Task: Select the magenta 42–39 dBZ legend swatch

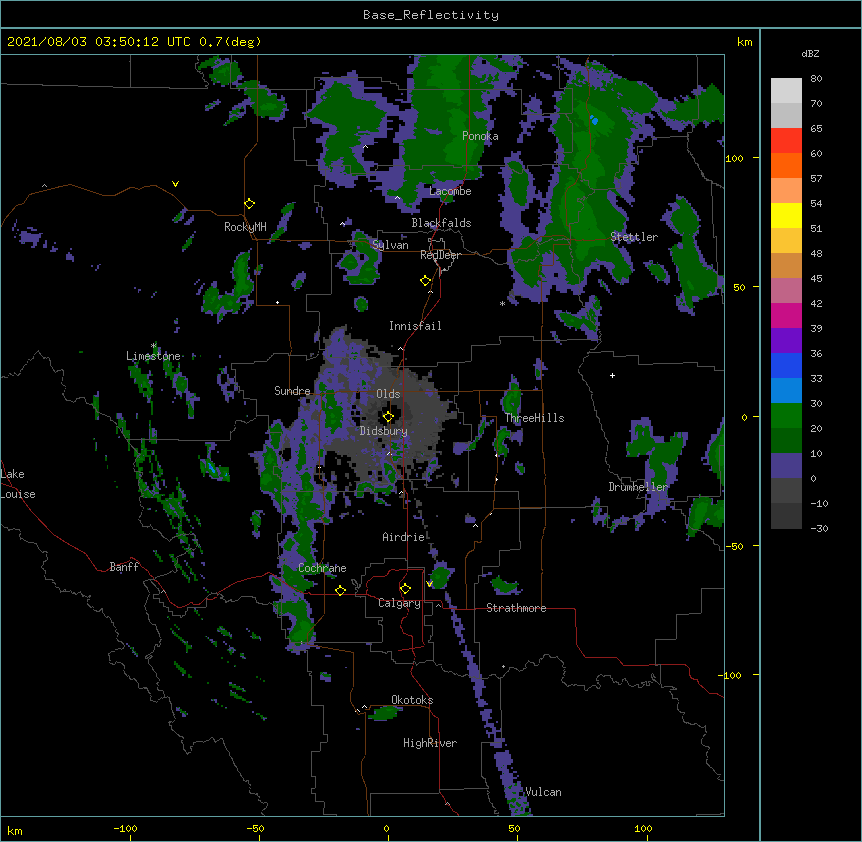Action: point(786,315)
